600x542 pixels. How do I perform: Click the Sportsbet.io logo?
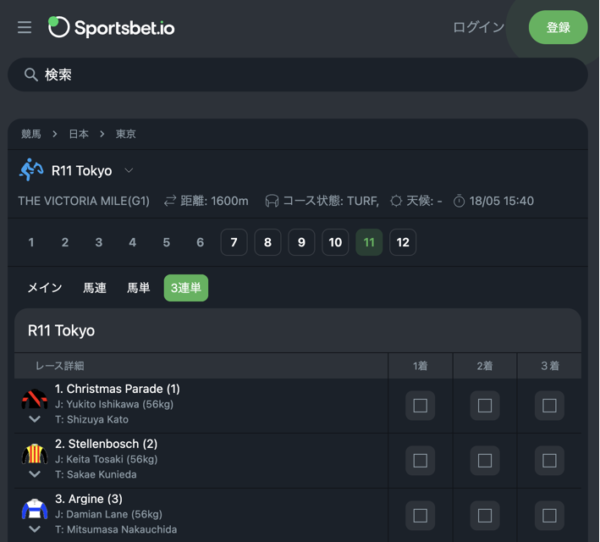(111, 28)
